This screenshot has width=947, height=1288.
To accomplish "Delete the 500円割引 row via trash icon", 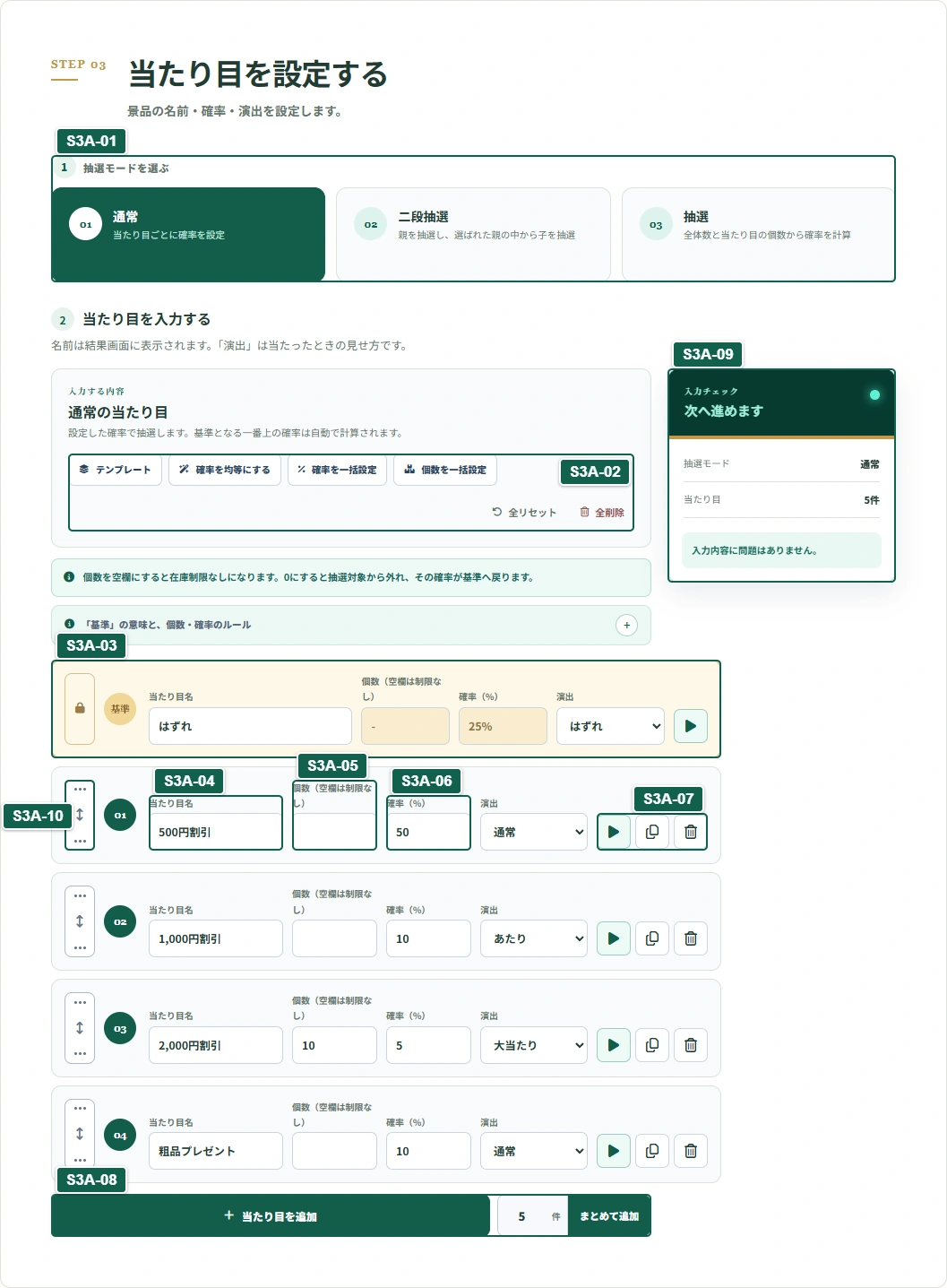I will point(691,832).
